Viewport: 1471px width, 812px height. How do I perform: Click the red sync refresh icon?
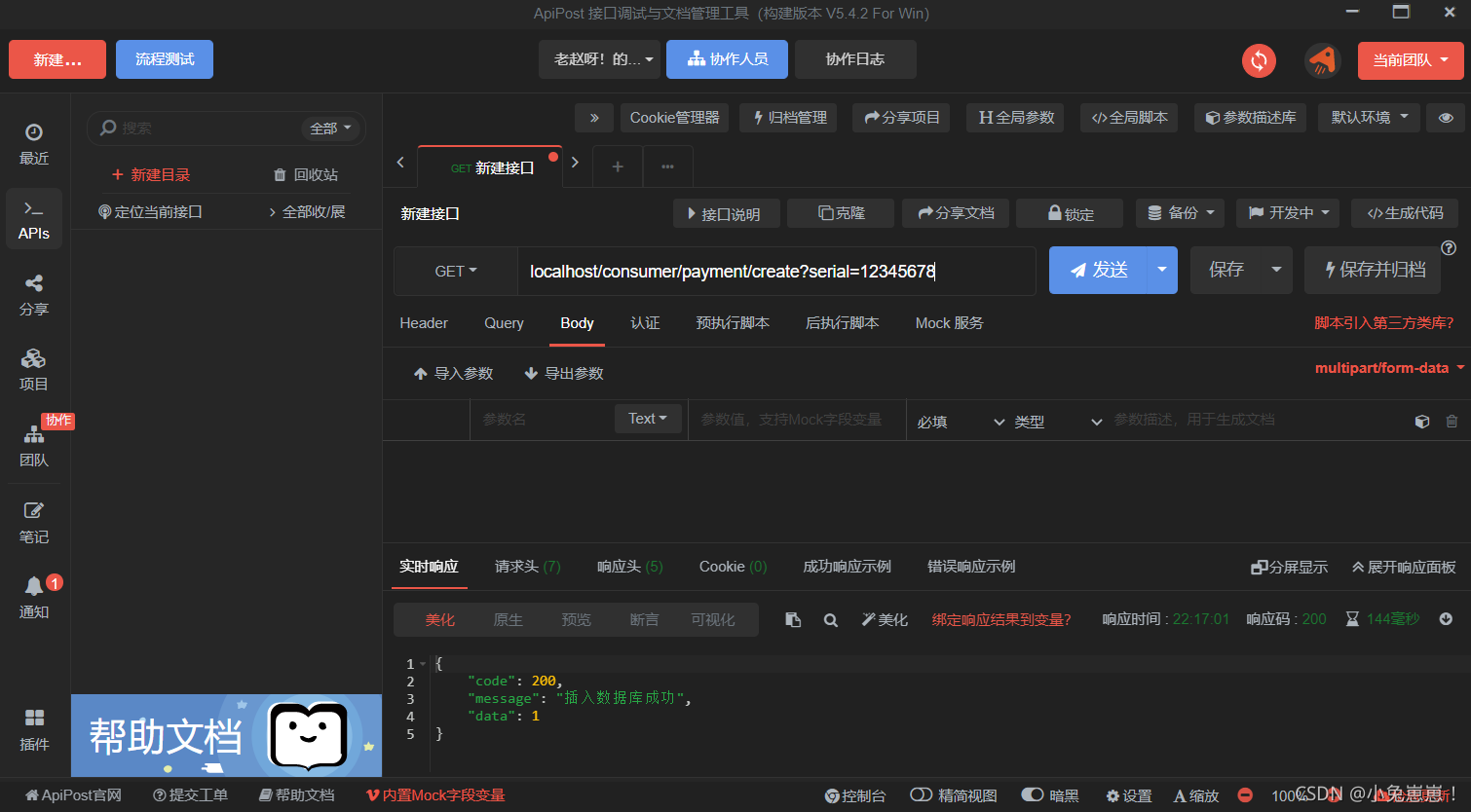[1259, 60]
